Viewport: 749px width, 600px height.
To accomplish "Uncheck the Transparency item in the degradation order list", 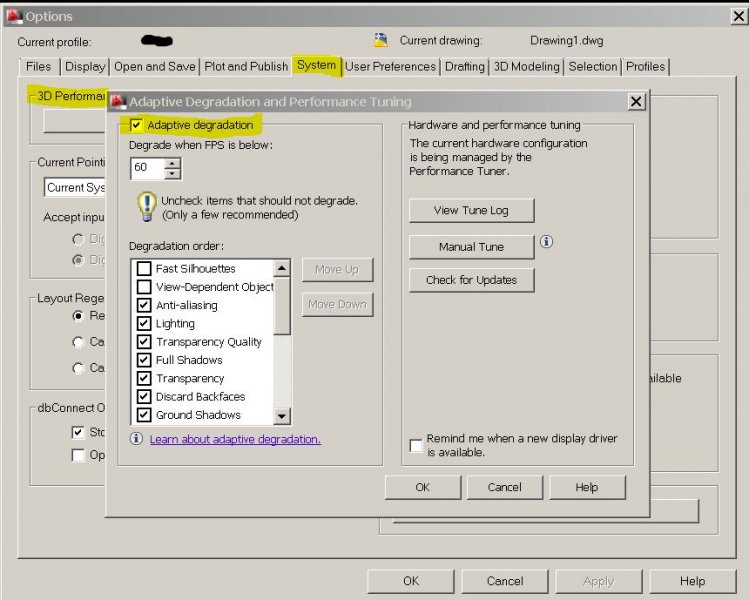I will 144,378.
